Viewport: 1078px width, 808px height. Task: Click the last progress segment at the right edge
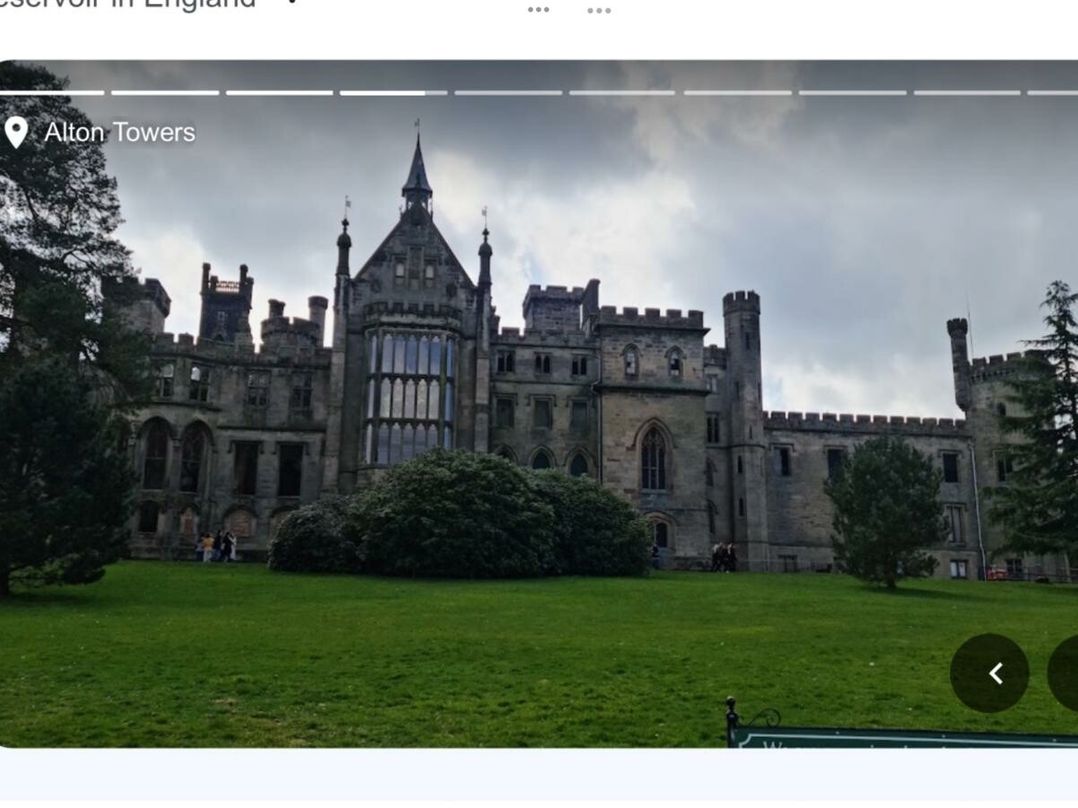(1053, 93)
